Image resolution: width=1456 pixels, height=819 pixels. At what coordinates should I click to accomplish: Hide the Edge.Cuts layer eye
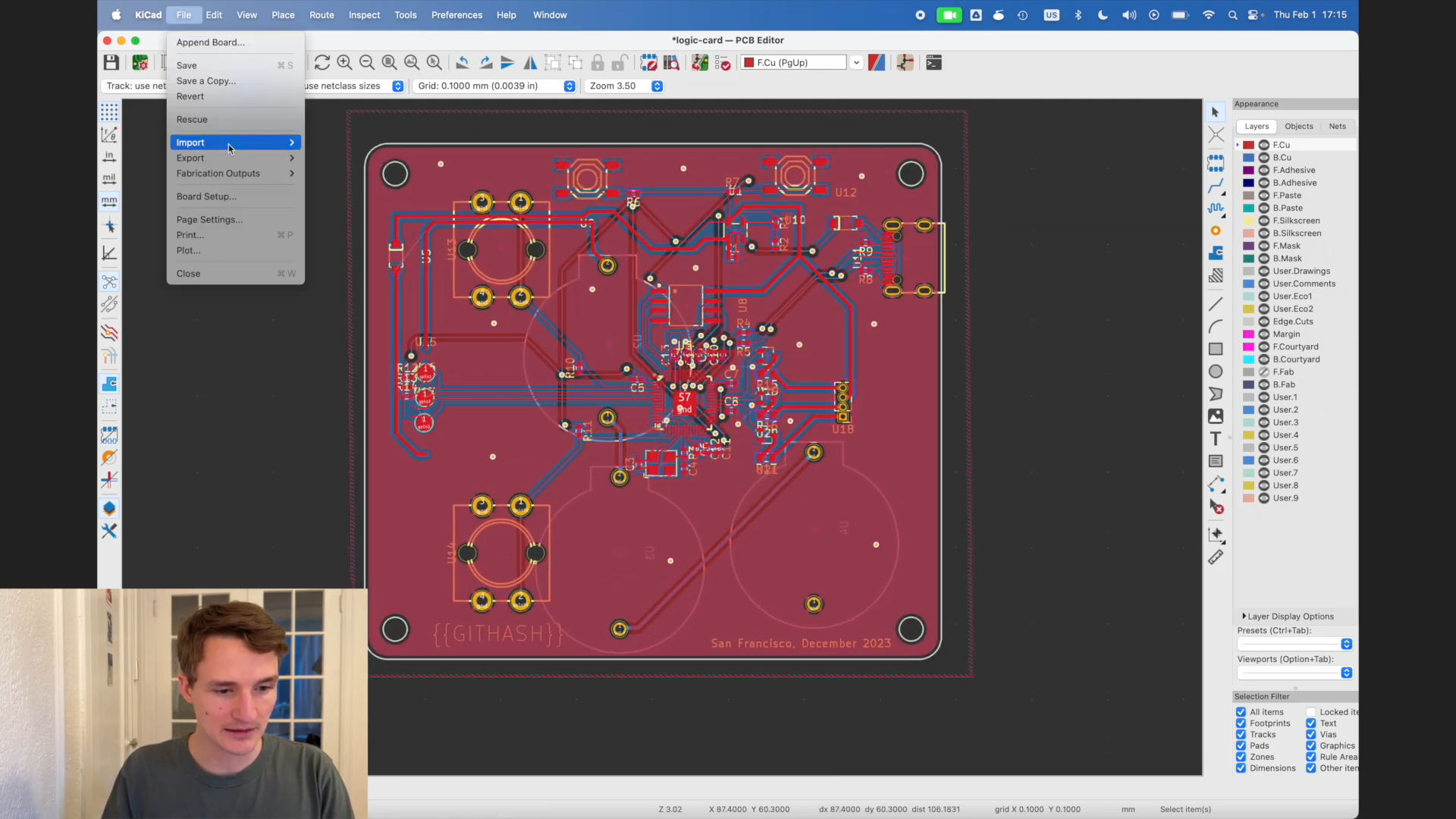click(x=1264, y=322)
